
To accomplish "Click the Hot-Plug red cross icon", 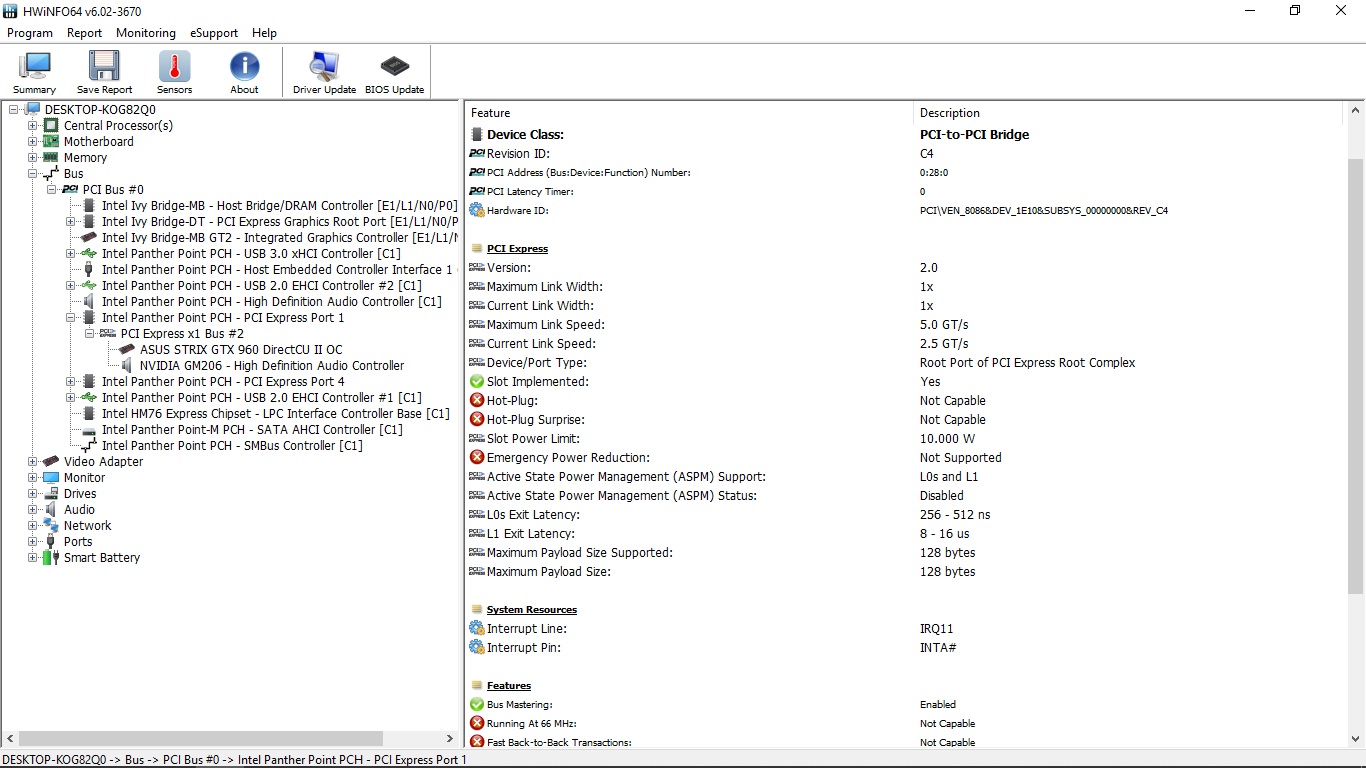I will pos(477,401).
